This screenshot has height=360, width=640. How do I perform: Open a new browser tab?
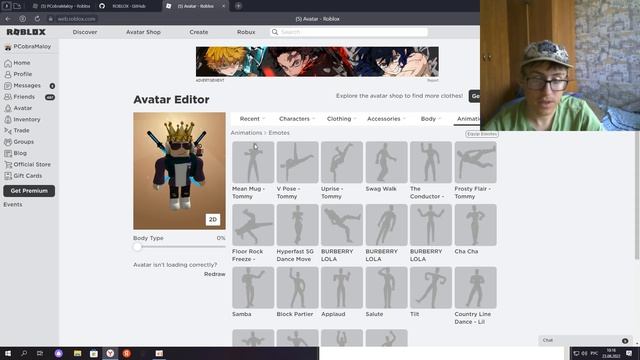tap(238, 6)
